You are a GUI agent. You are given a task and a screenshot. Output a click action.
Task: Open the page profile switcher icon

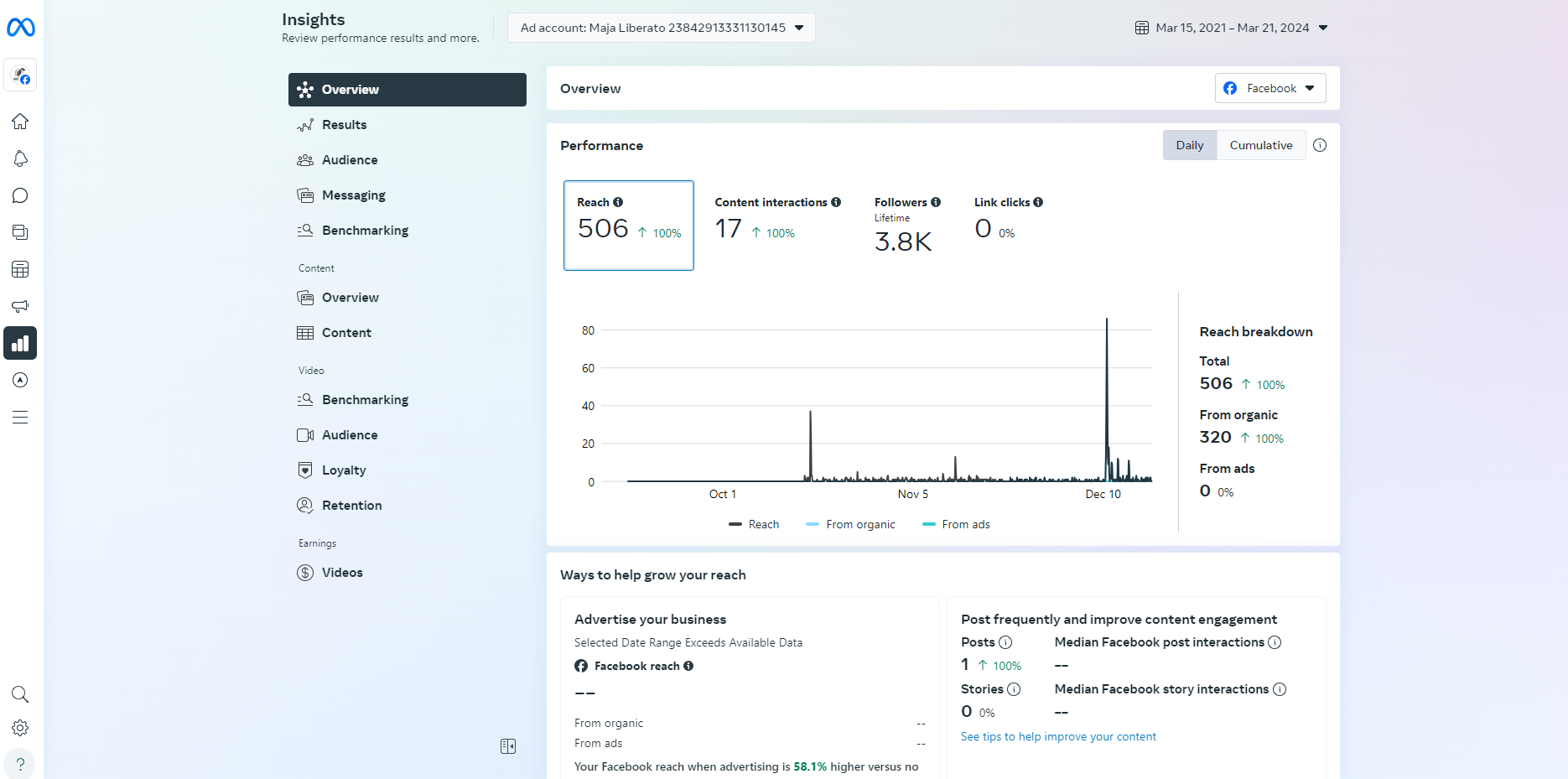(x=20, y=75)
